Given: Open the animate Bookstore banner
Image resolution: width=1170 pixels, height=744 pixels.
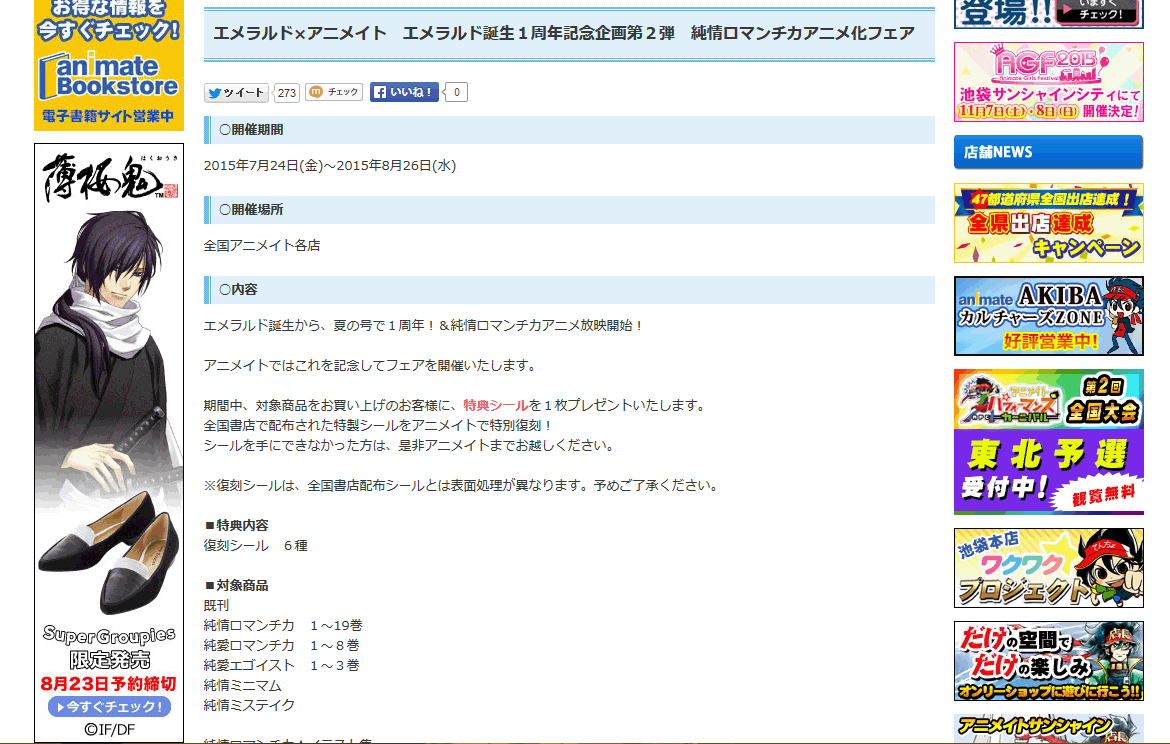Looking at the screenshot, I should 109,66.
